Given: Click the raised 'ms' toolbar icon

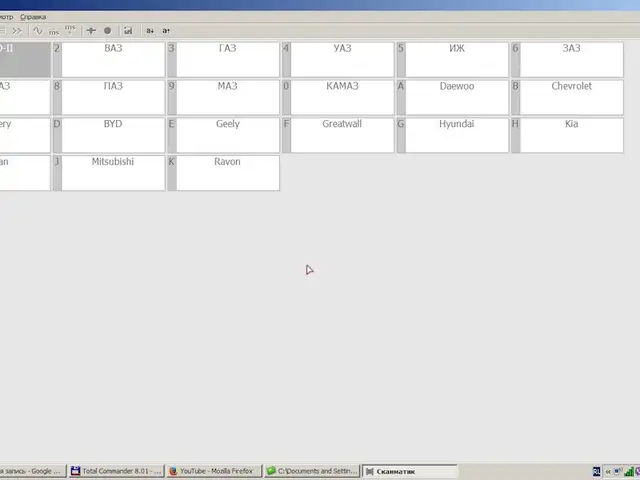Looking at the screenshot, I should point(70,30).
